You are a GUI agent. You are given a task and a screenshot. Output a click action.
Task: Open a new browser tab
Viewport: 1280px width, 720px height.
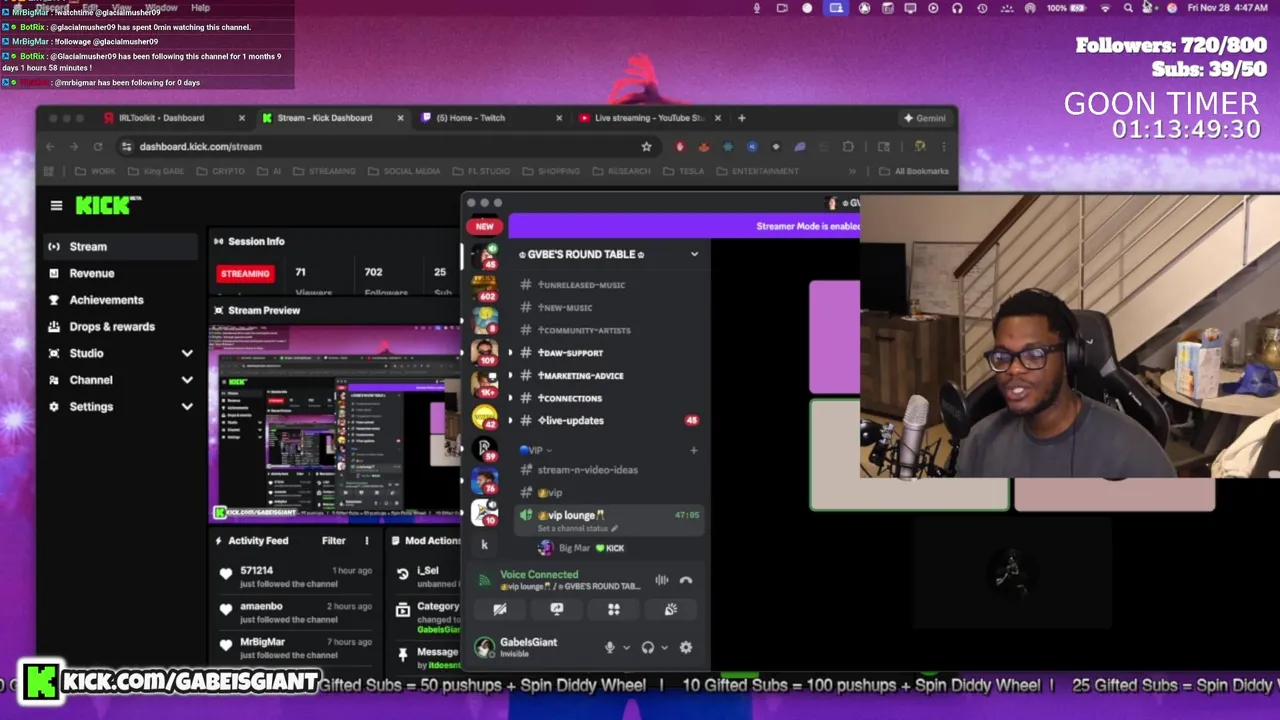point(741,118)
